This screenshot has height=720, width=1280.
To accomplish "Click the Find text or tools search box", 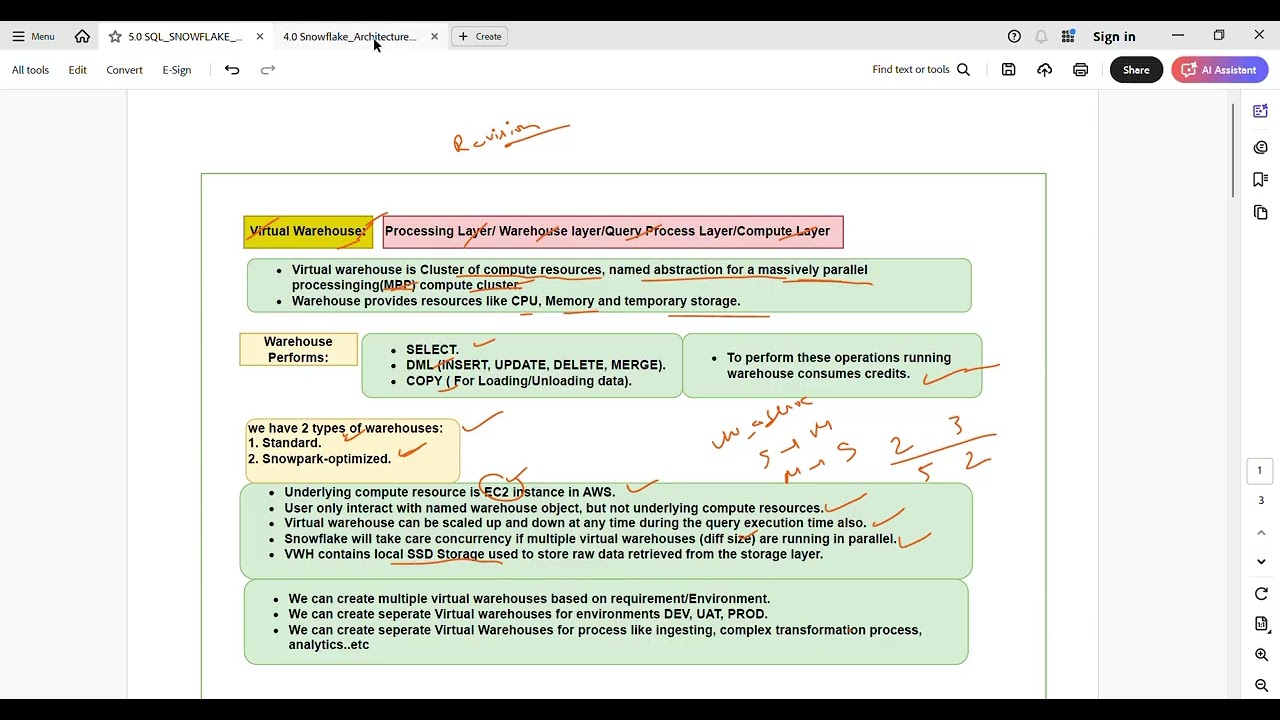I will click(921, 70).
